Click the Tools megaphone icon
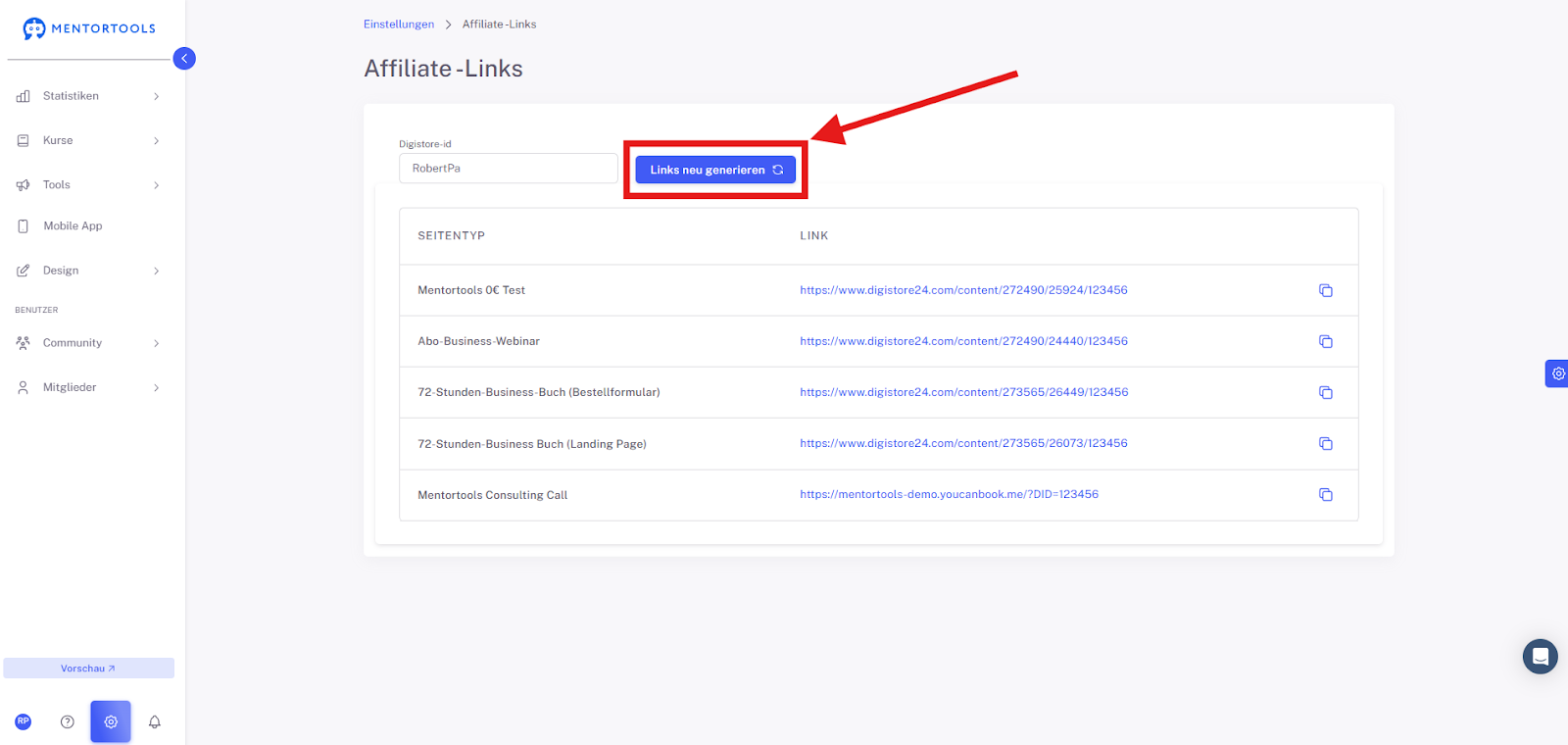This screenshot has height=745, width=1568. click(24, 185)
